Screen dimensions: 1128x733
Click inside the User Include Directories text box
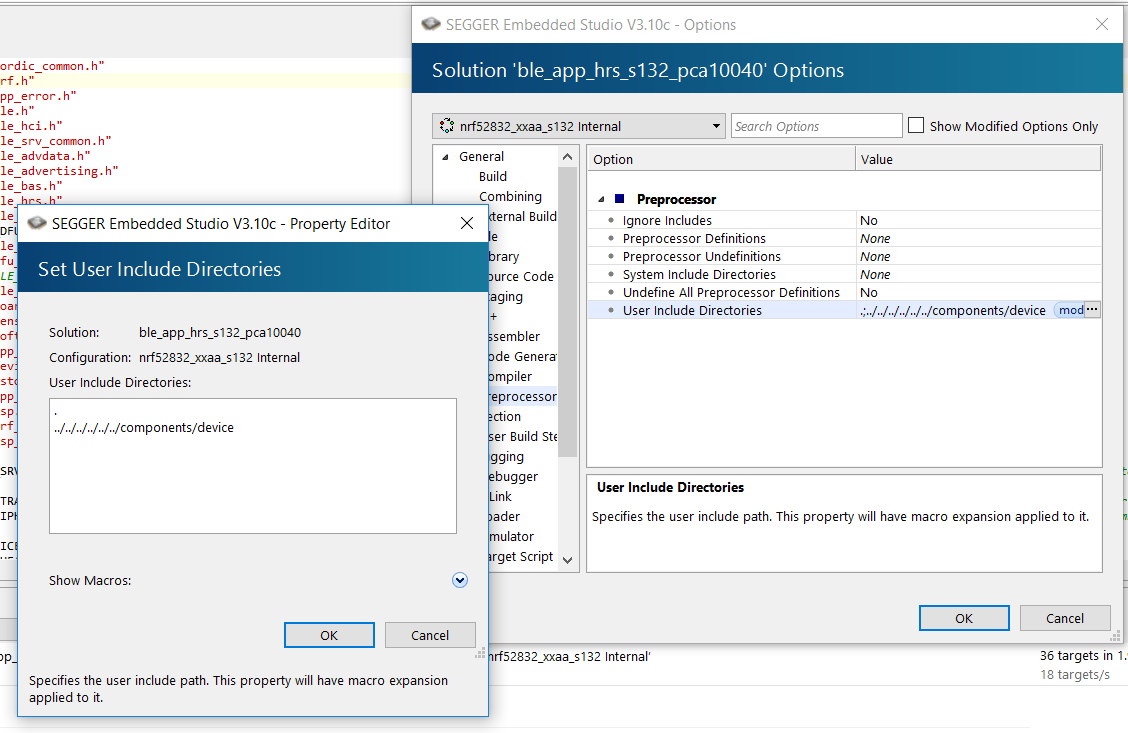[253, 466]
